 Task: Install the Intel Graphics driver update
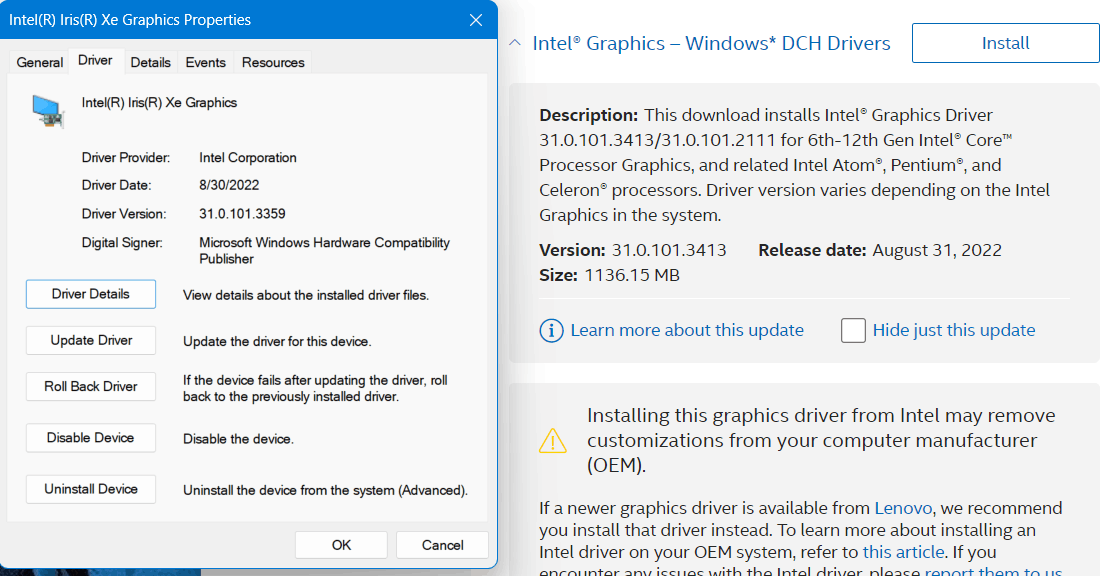[x=1005, y=43]
